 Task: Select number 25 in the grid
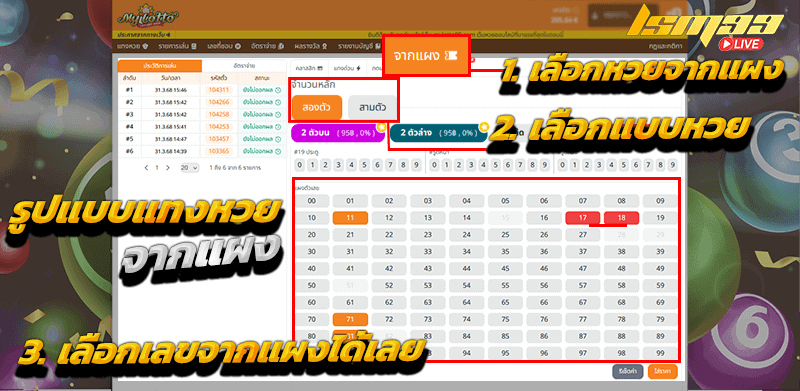(x=505, y=235)
